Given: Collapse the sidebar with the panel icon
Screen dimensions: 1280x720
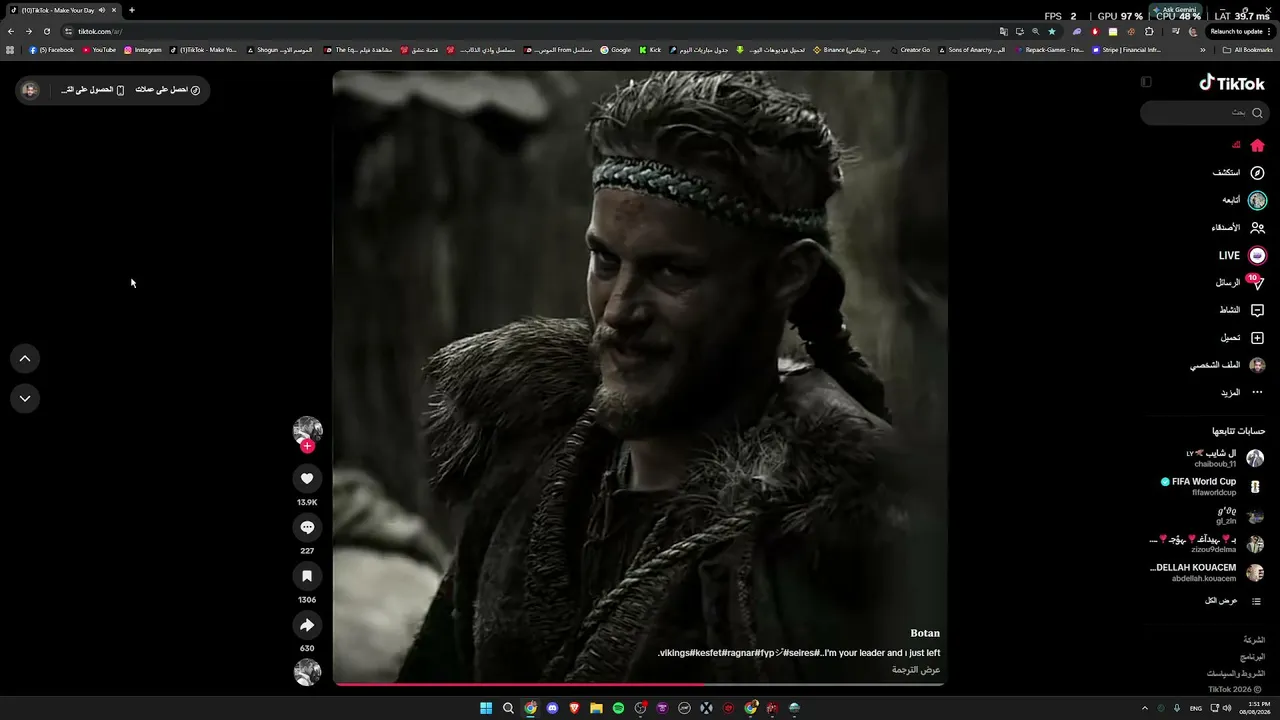Looking at the screenshot, I should (x=1146, y=82).
